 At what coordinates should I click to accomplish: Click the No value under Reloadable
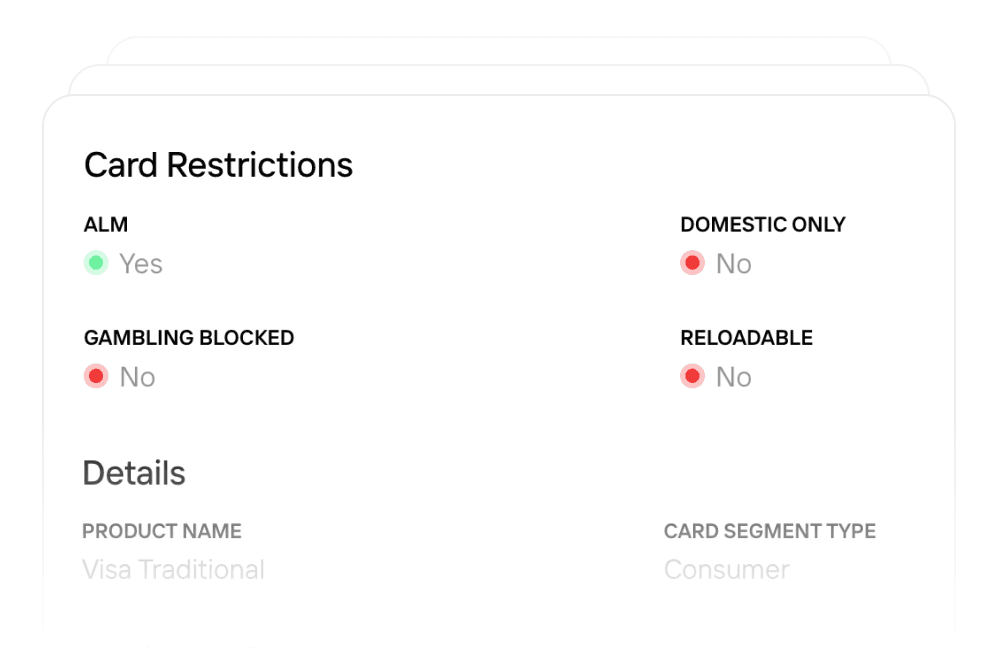(x=734, y=377)
